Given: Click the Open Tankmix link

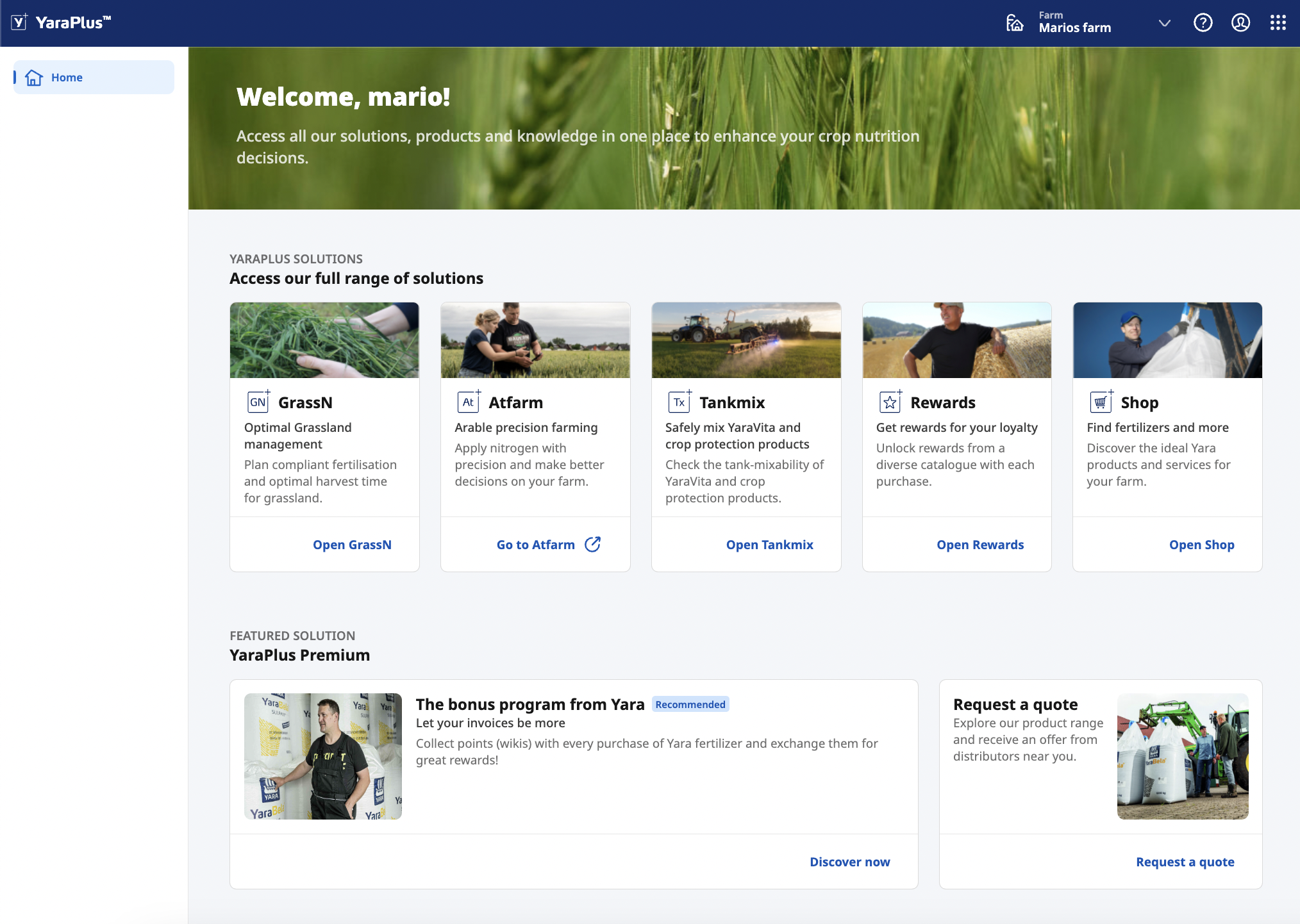Looking at the screenshot, I should (769, 545).
